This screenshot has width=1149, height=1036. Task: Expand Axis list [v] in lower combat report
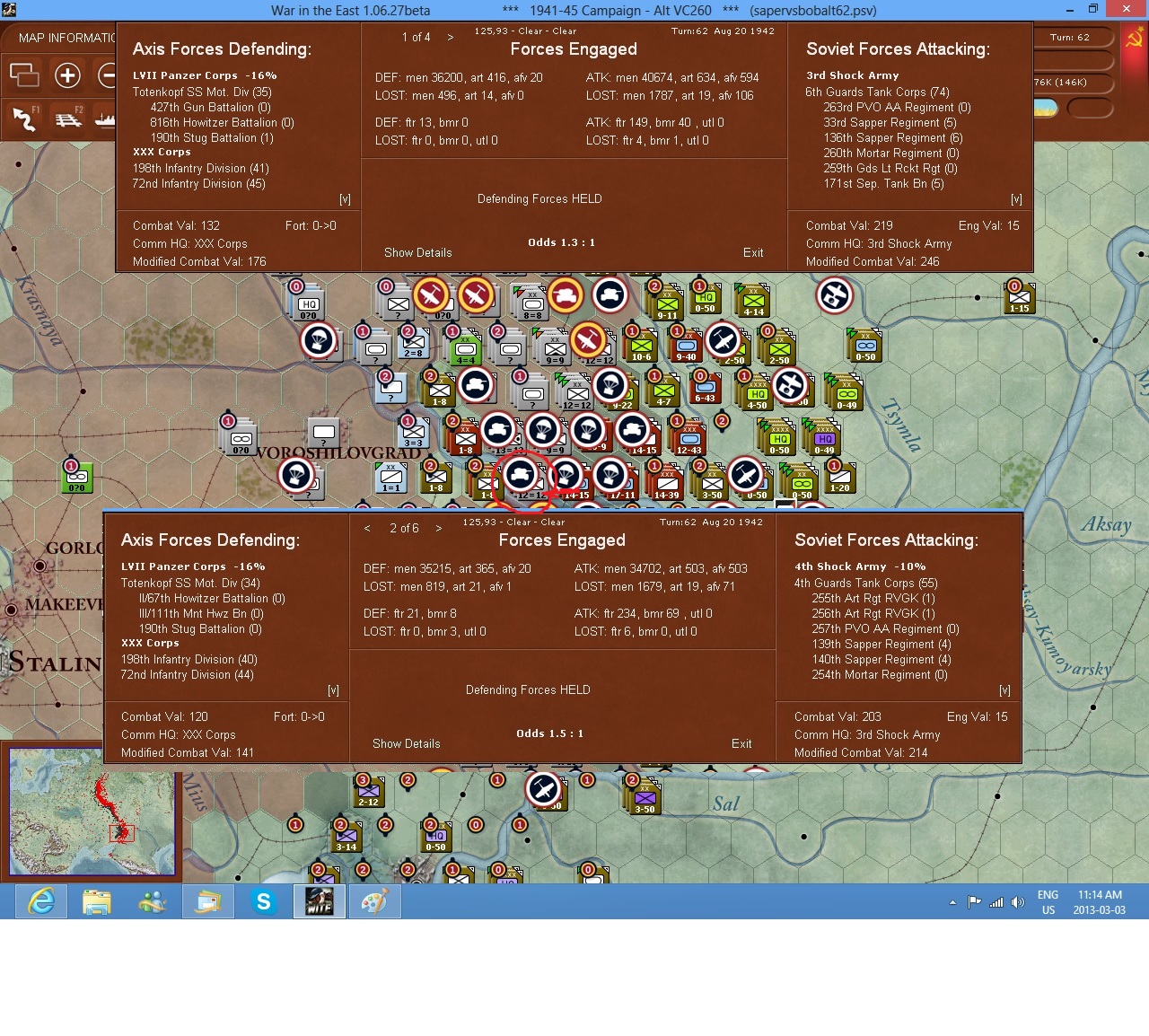pos(333,690)
